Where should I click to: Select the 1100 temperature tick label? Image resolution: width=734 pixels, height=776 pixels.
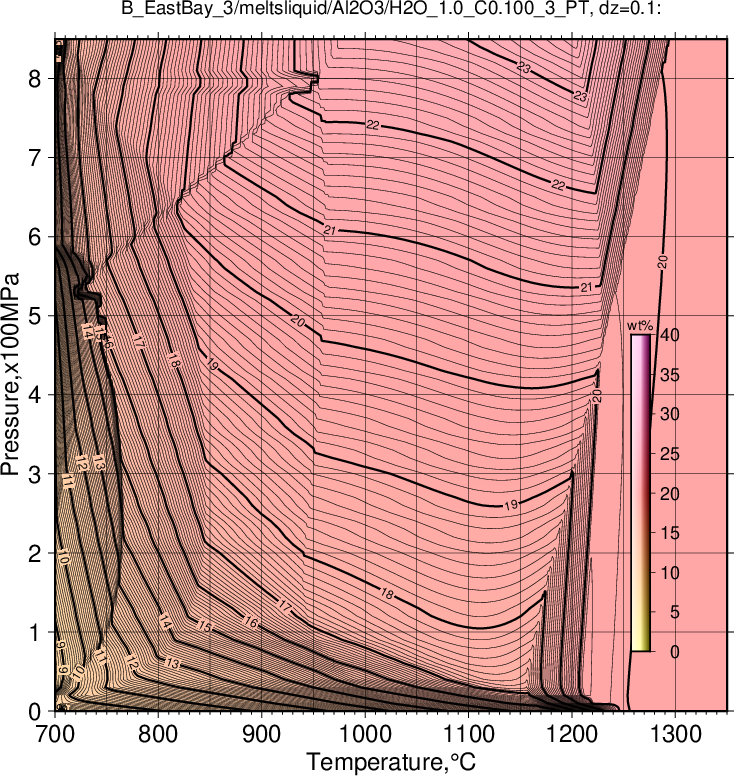[x=468, y=734]
